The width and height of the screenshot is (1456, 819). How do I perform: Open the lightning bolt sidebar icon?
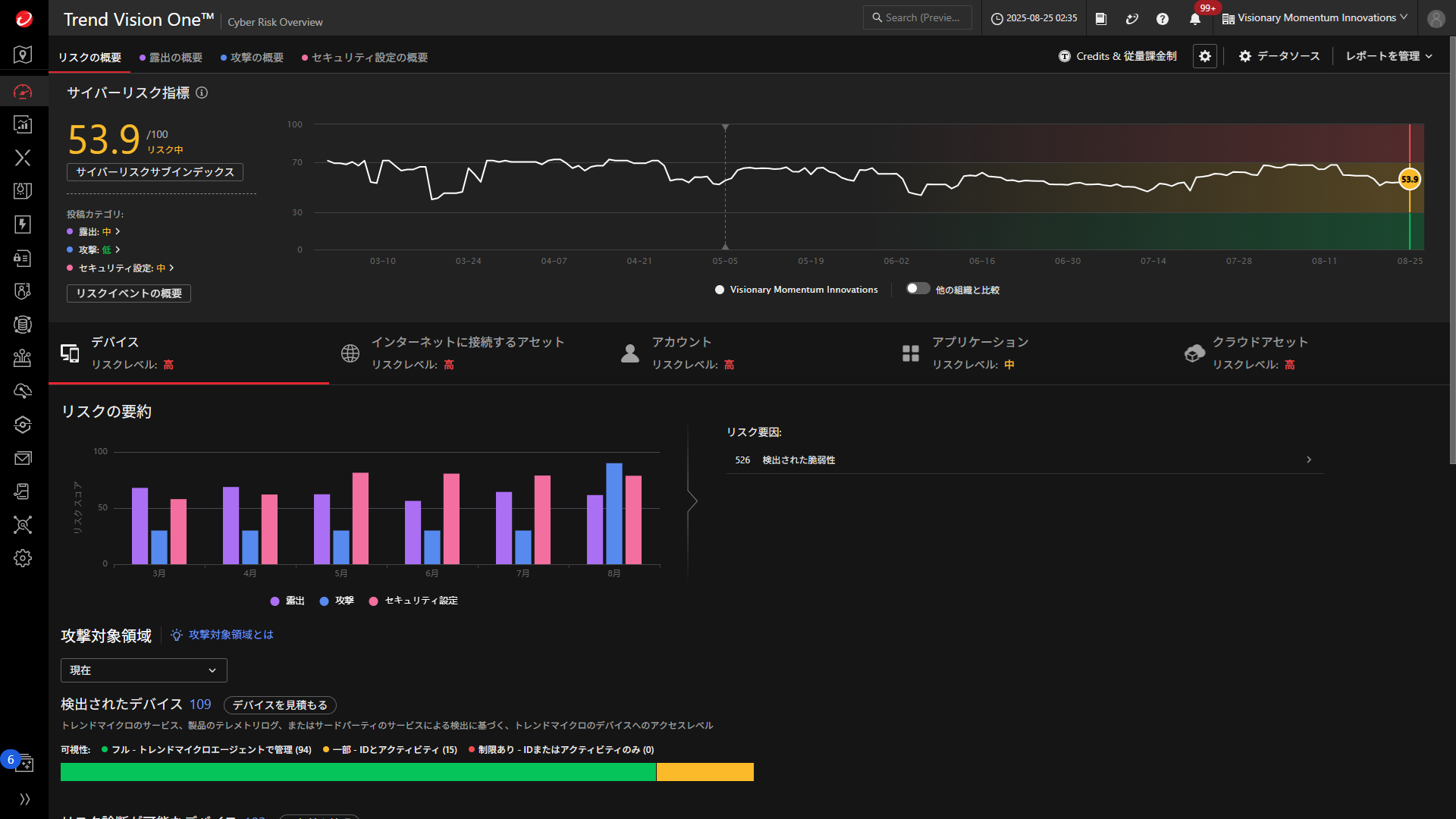coord(23,224)
